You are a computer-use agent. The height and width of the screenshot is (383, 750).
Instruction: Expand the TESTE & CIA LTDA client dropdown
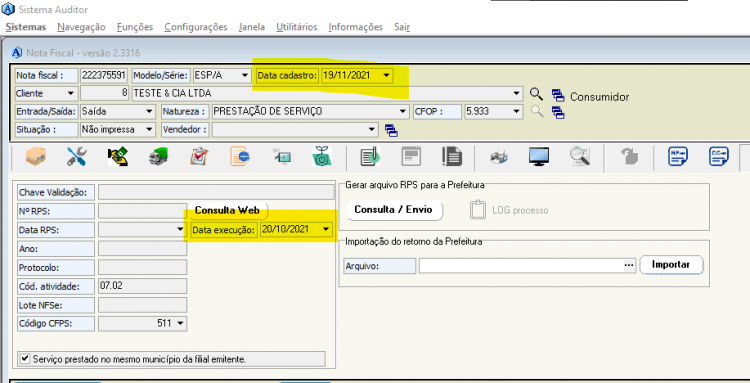tap(517, 93)
